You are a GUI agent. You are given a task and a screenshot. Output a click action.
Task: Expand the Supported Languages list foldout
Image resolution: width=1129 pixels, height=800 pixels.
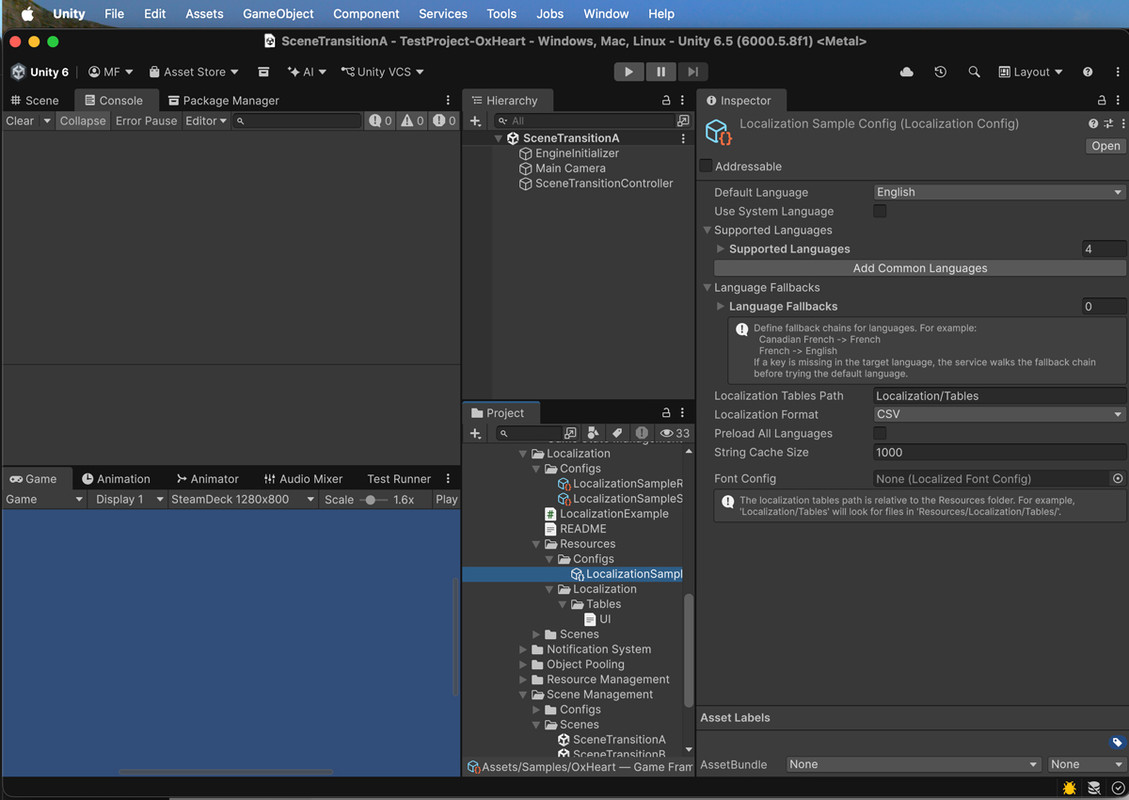pos(720,249)
